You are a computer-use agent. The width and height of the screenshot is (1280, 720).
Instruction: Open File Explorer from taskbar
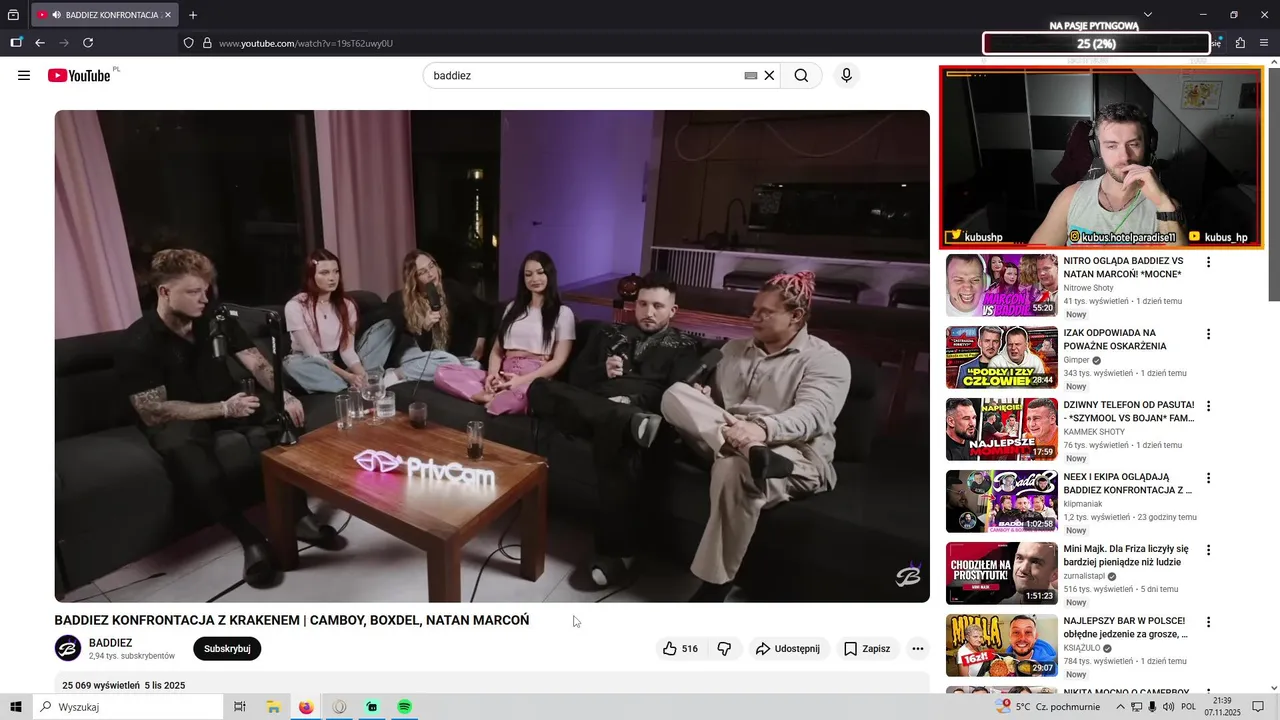pos(273,707)
